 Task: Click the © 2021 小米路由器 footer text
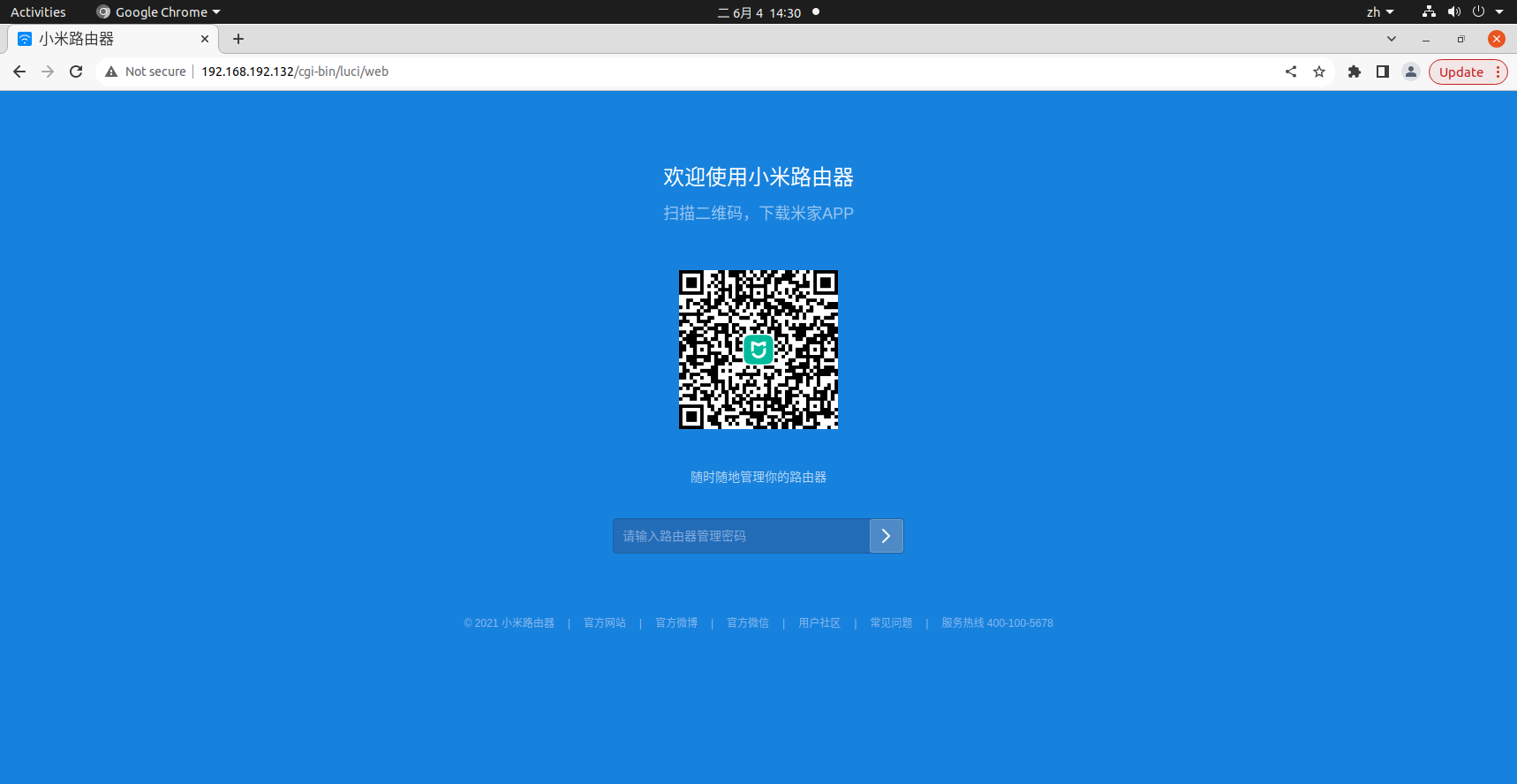pos(509,623)
